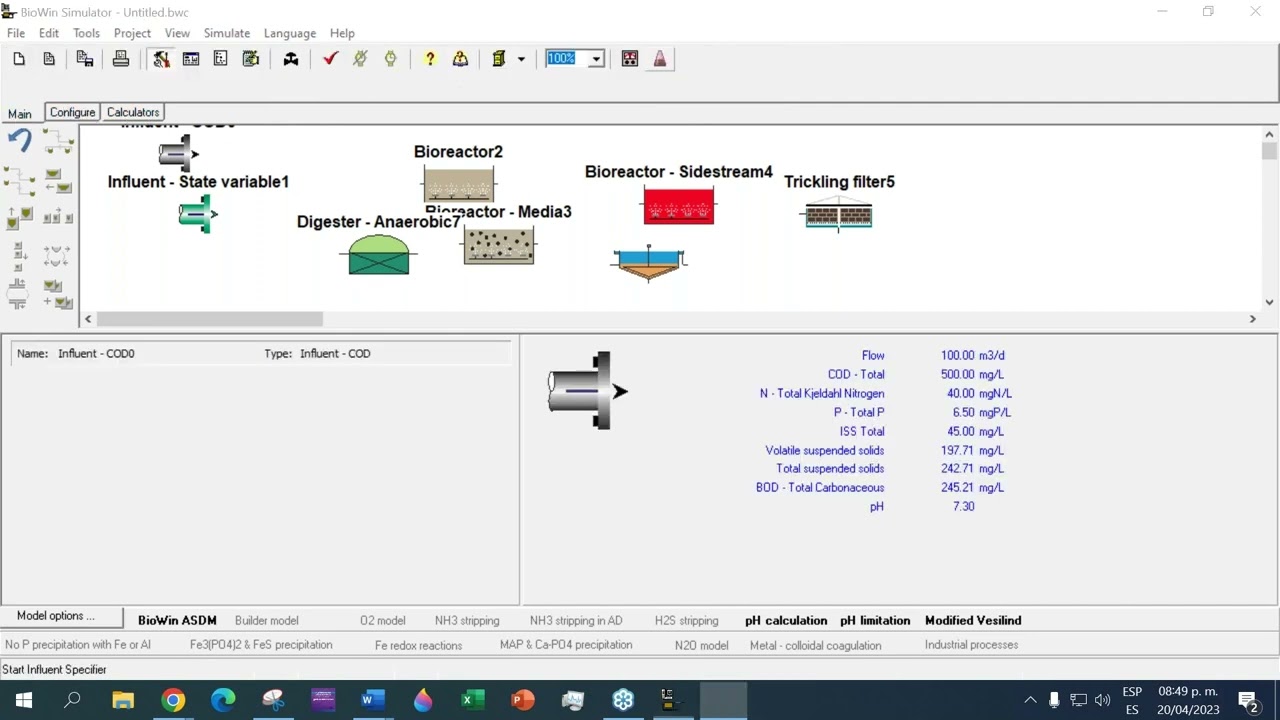This screenshot has height=720, width=1280.
Task: Open the Tools menu
Action: (x=86, y=33)
